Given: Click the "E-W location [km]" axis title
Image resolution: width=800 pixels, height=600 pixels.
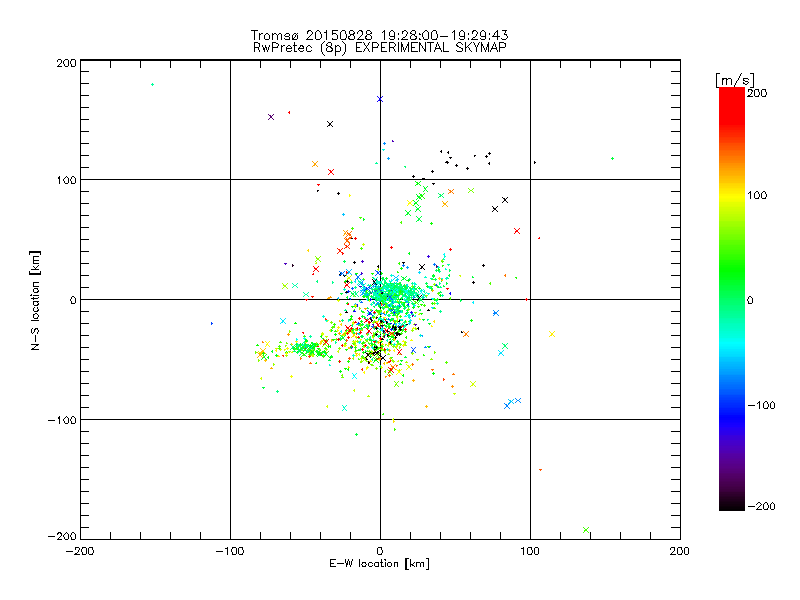Looking at the screenshot, I should point(379,564).
